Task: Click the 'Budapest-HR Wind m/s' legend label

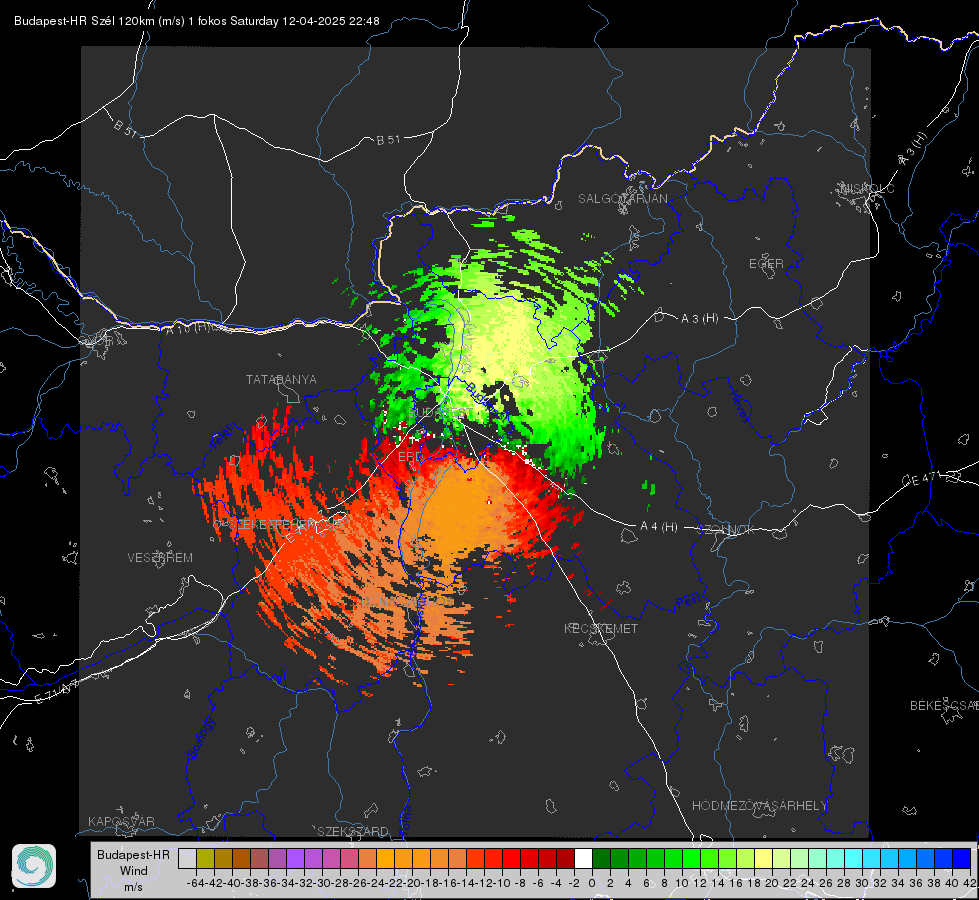Action: tap(133, 870)
